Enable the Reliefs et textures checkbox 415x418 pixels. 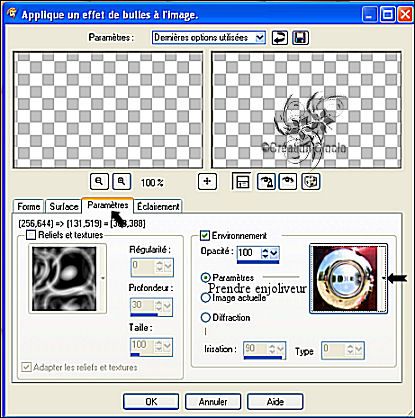click(31, 235)
